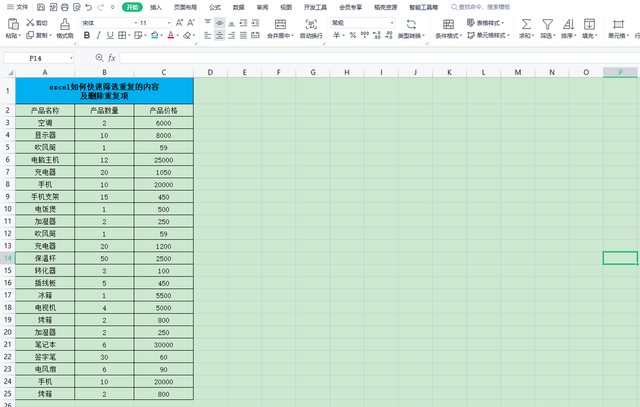Image resolution: width=640 pixels, height=407 pixels.
Task: Click the Fill icon
Action: [x=589, y=24]
